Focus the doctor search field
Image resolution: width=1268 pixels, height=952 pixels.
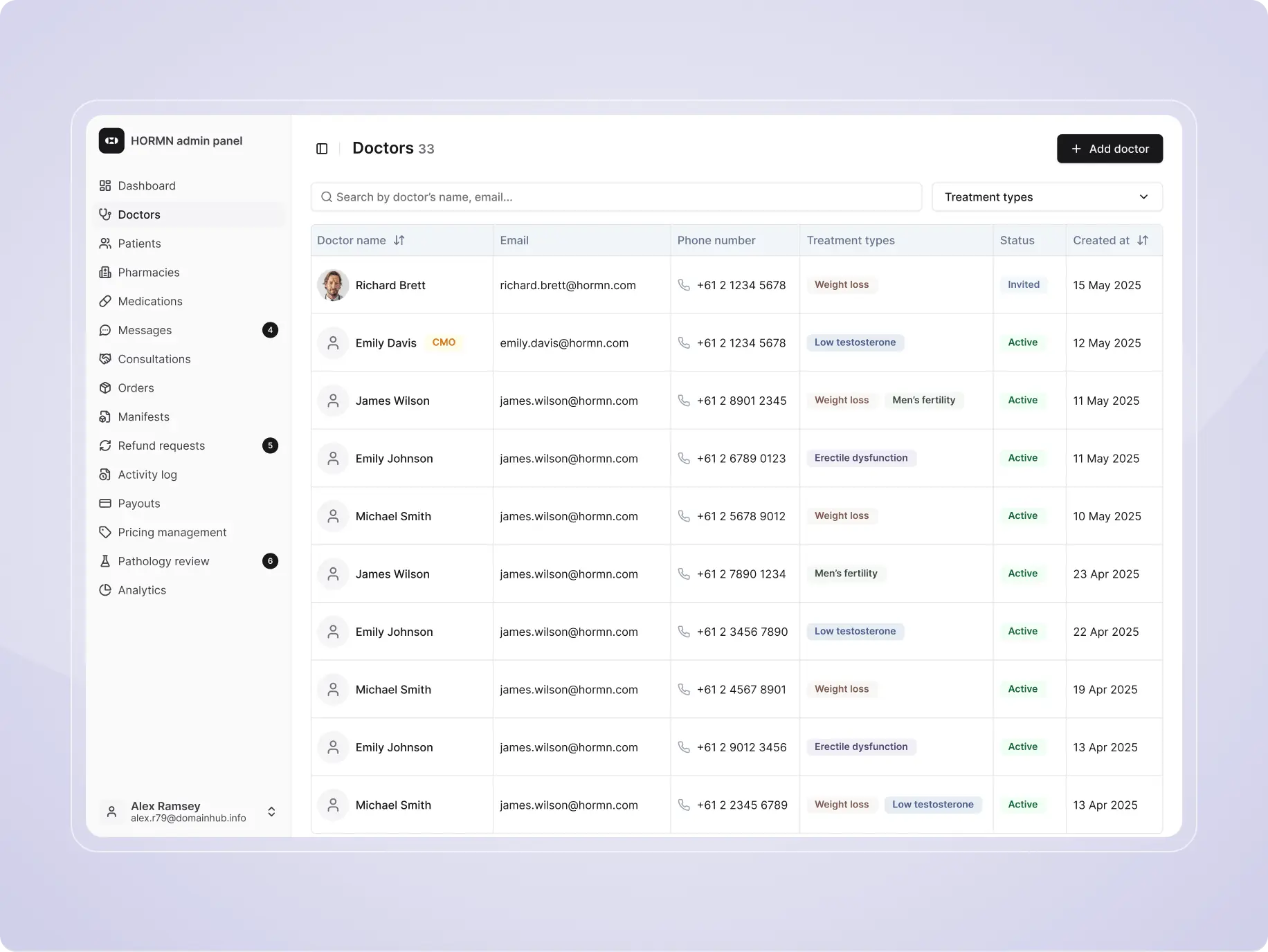coord(616,197)
